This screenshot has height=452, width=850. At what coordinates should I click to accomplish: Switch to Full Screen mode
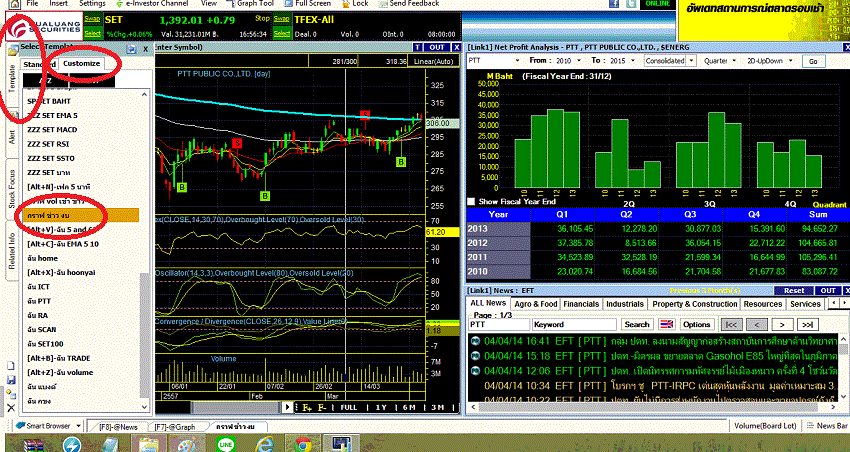tap(308, 3)
